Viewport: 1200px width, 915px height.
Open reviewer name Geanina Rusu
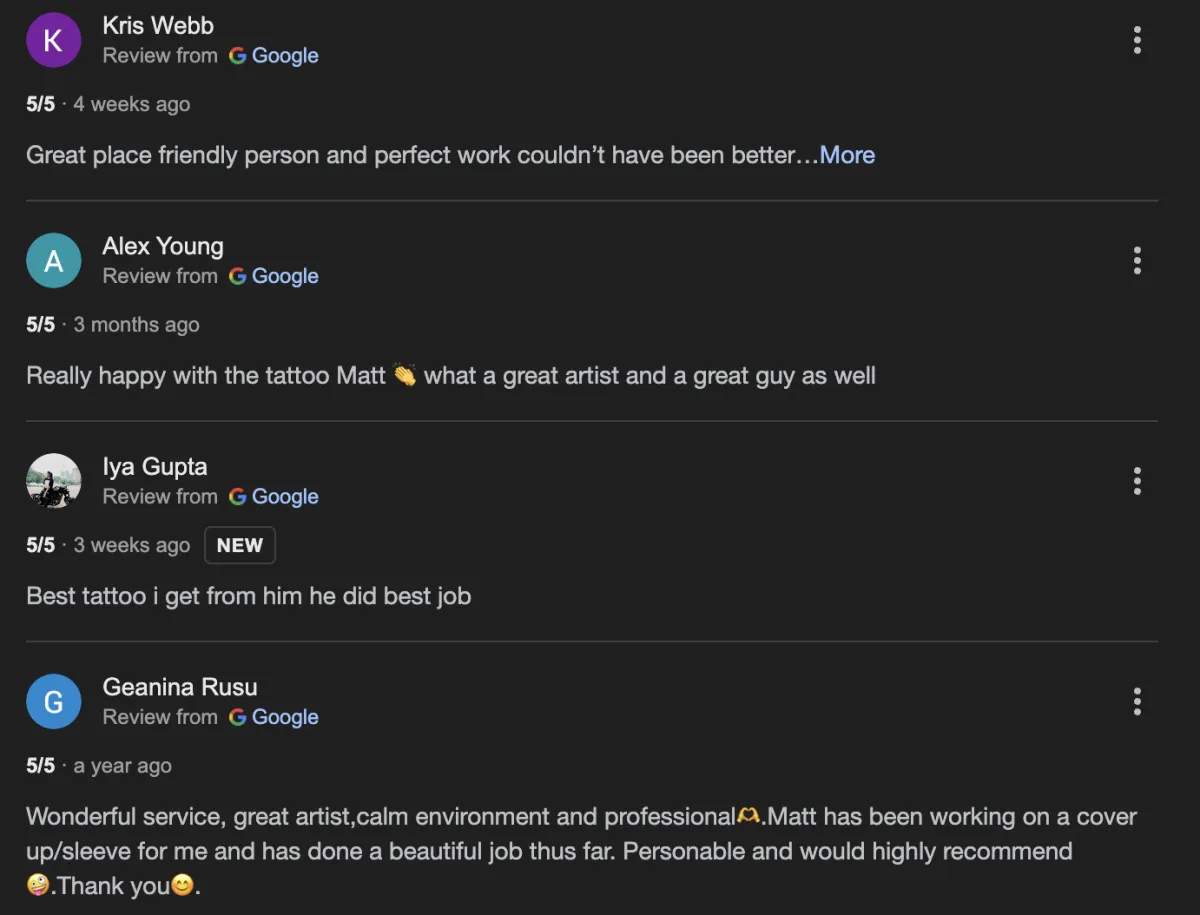[180, 687]
